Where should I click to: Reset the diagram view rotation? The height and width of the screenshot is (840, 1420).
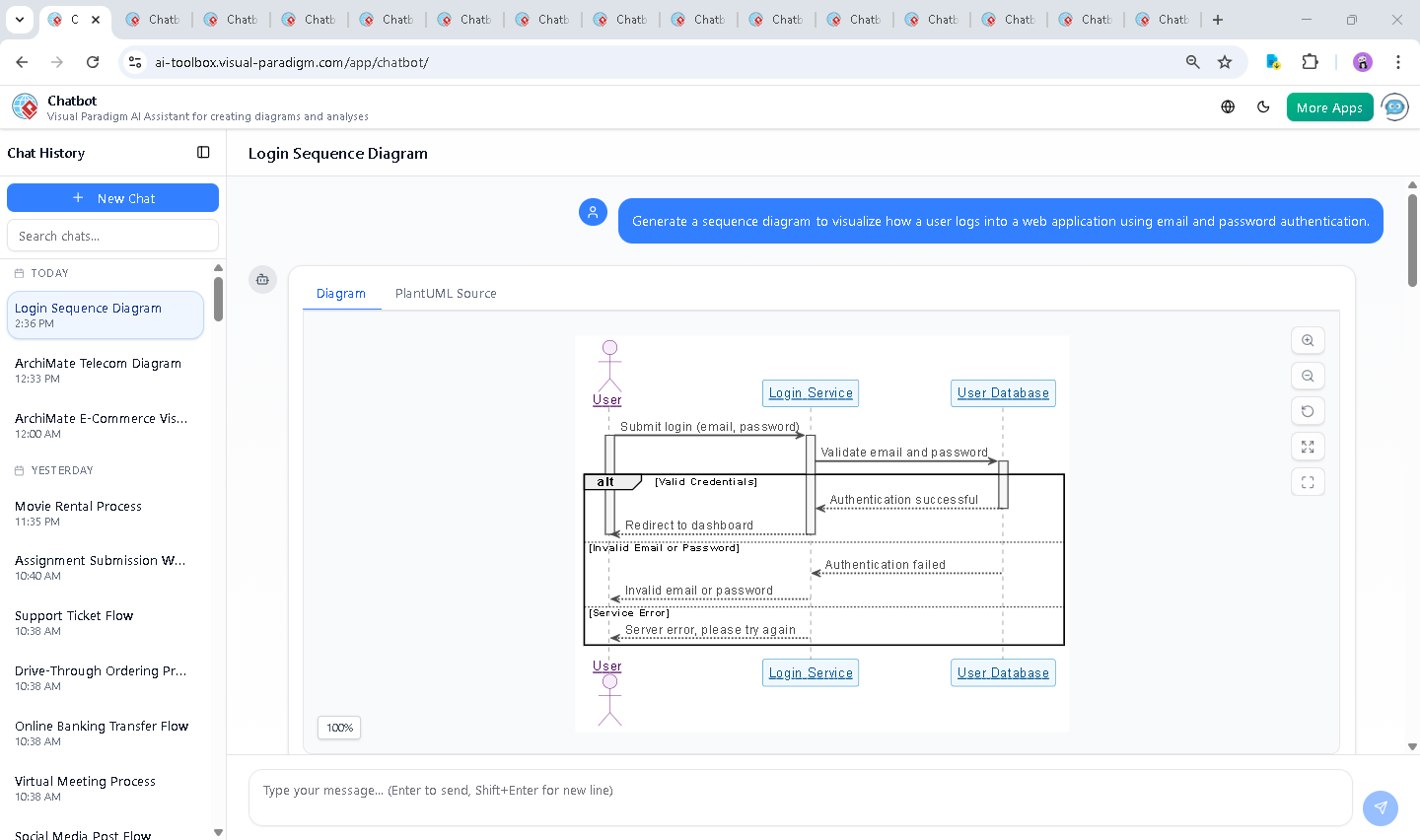[x=1308, y=411]
